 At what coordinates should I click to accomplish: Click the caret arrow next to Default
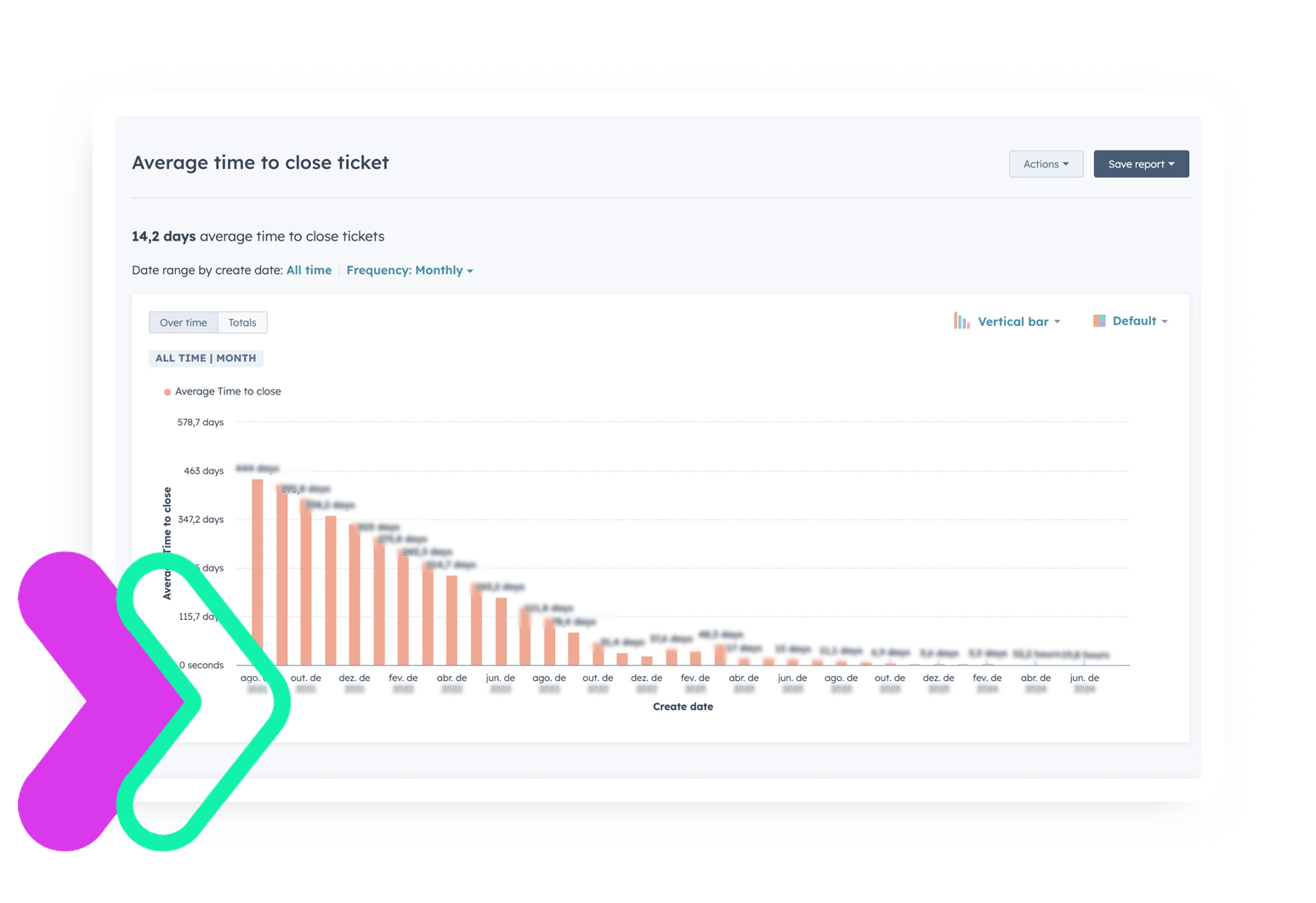tap(1165, 321)
